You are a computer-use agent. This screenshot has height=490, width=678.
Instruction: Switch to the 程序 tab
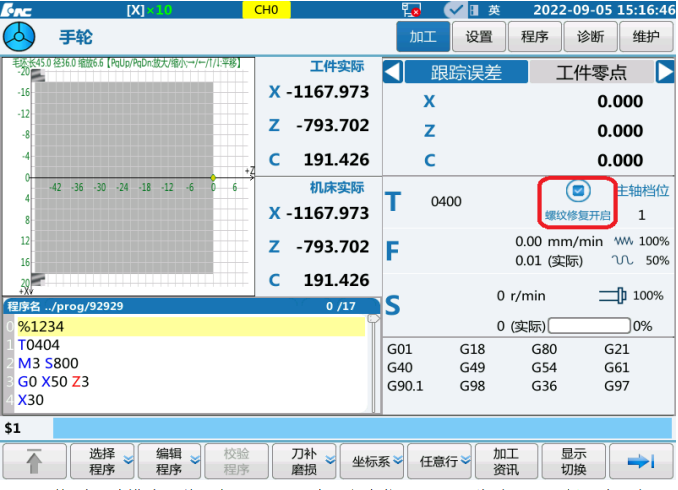535,37
